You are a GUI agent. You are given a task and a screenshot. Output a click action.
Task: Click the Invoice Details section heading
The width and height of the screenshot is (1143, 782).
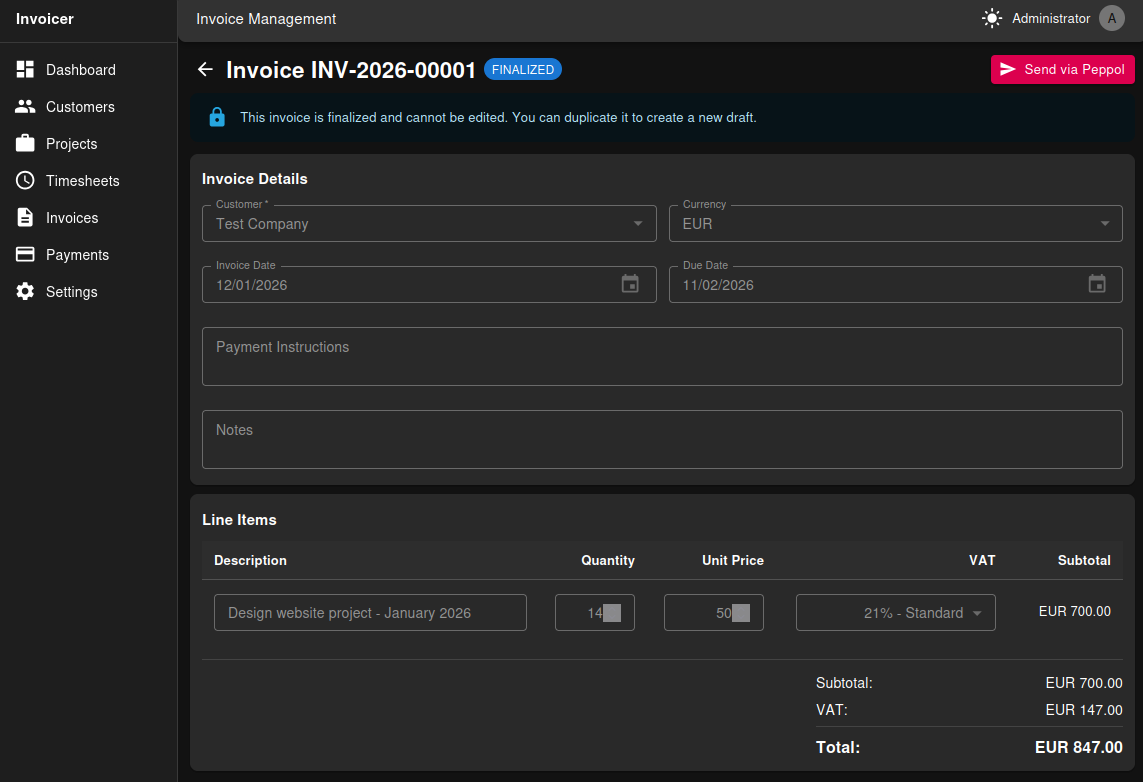click(x=254, y=179)
